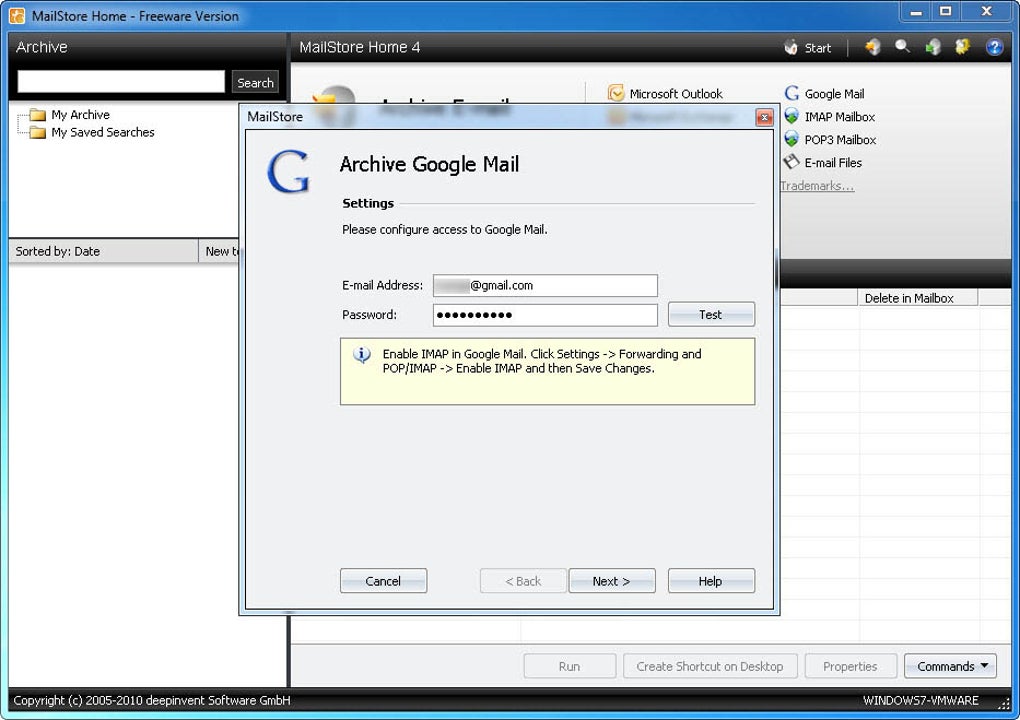The height and width of the screenshot is (720, 1020).
Task: Click the Sorted by: Date header
Action: [x=103, y=251]
